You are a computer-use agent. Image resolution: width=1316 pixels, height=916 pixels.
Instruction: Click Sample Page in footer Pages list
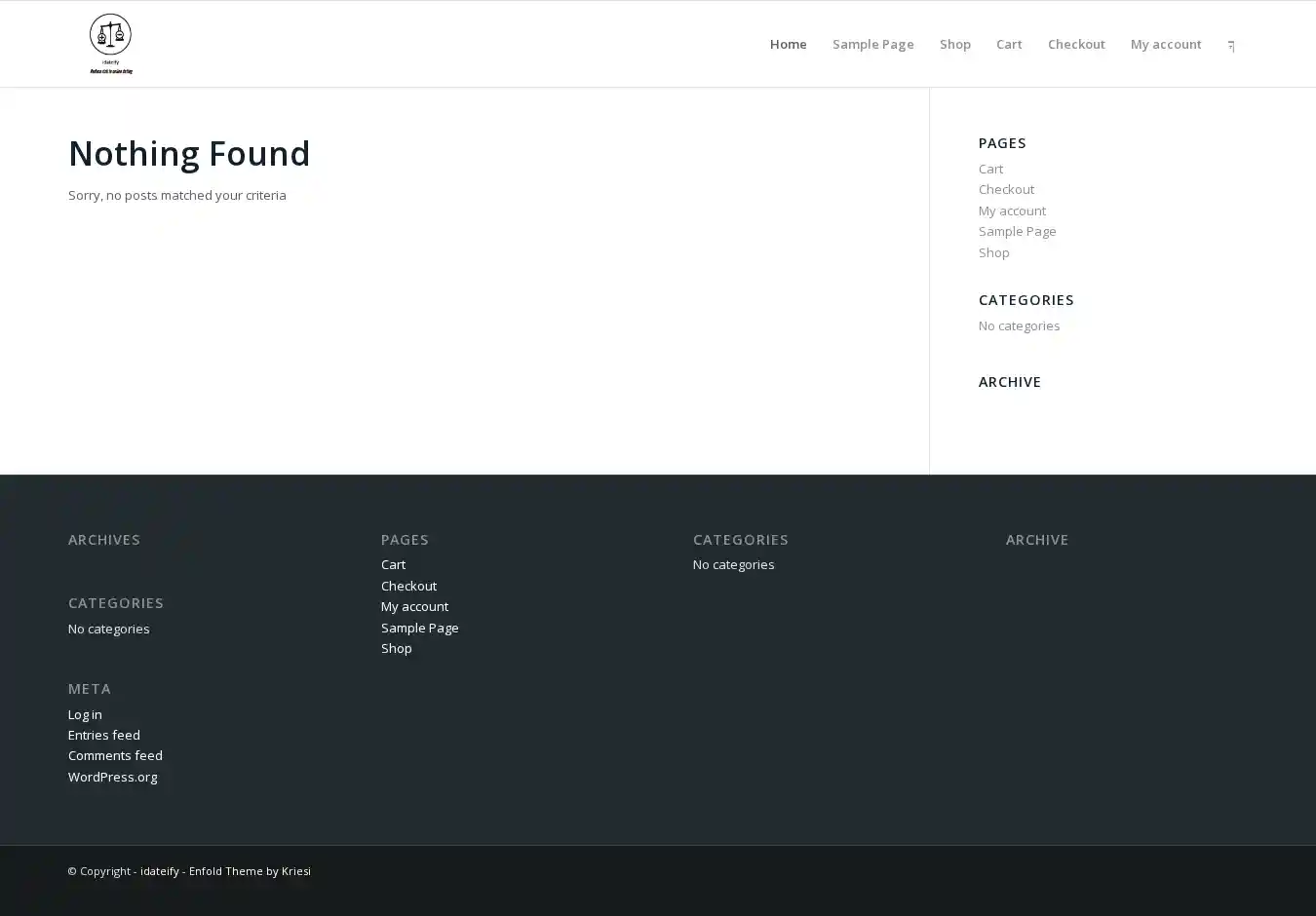tap(419, 628)
